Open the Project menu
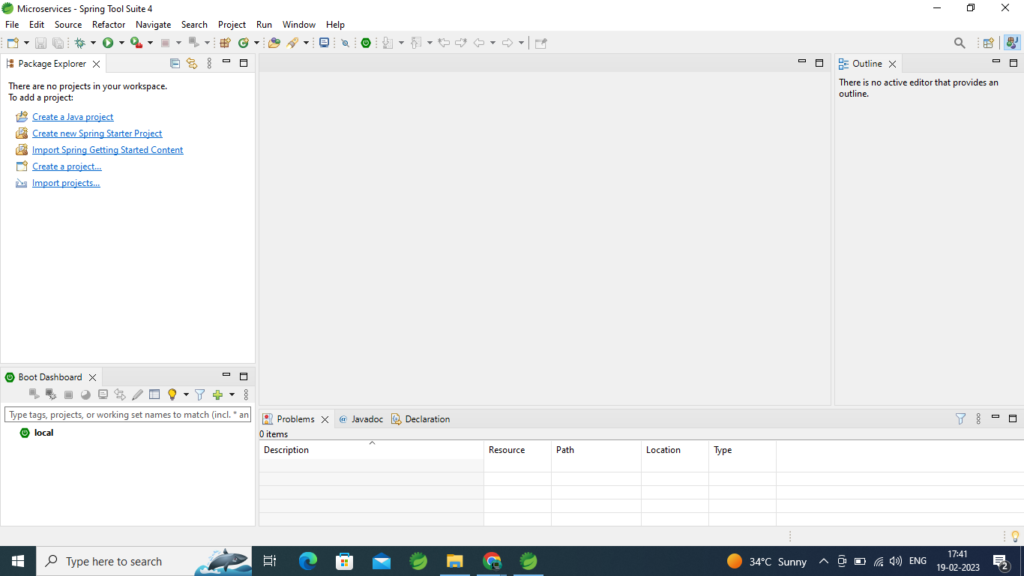Viewport: 1024px width, 576px height. [231, 25]
